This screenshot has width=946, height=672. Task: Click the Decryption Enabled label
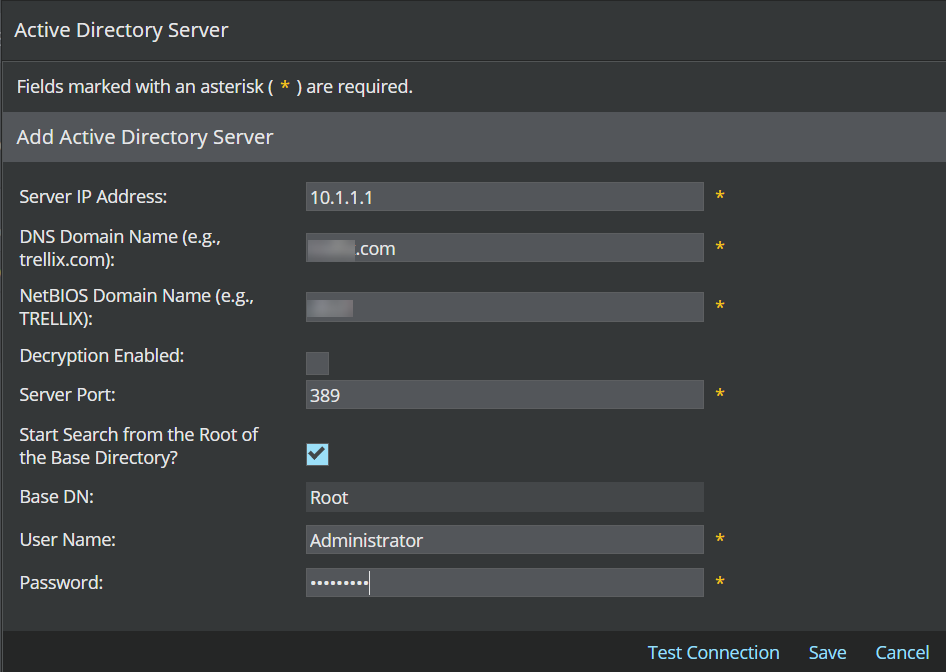(102, 356)
